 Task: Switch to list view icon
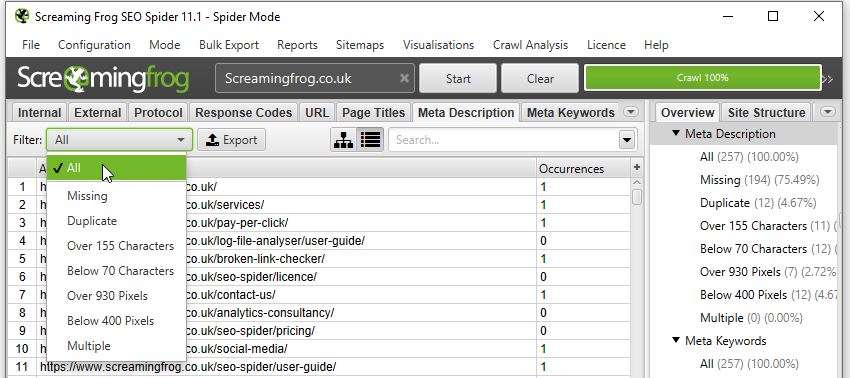click(371, 140)
